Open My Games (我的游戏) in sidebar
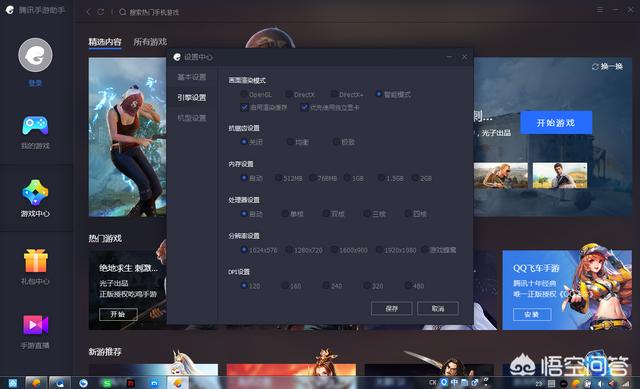 click(x=35, y=132)
